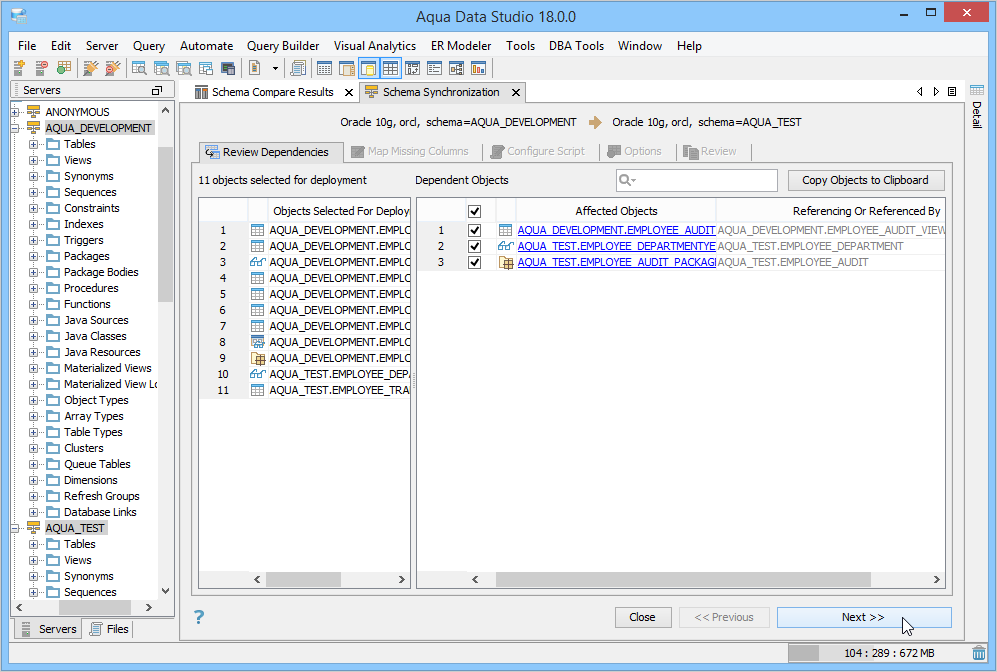Screen dimensions: 997x672
Task: Collapse the AQUA_TEST server node
Action: pyautogui.click(x=15, y=528)
